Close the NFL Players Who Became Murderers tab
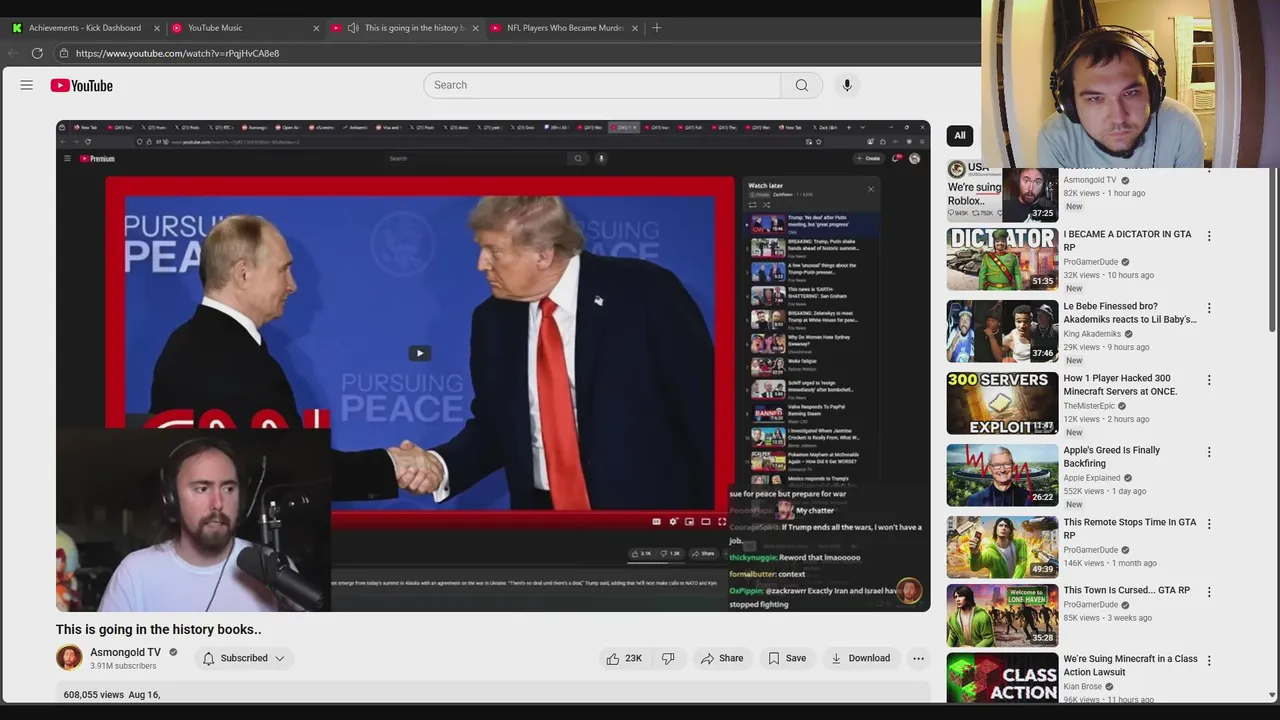Screen dimensions: 1280x720 point(635,28)
